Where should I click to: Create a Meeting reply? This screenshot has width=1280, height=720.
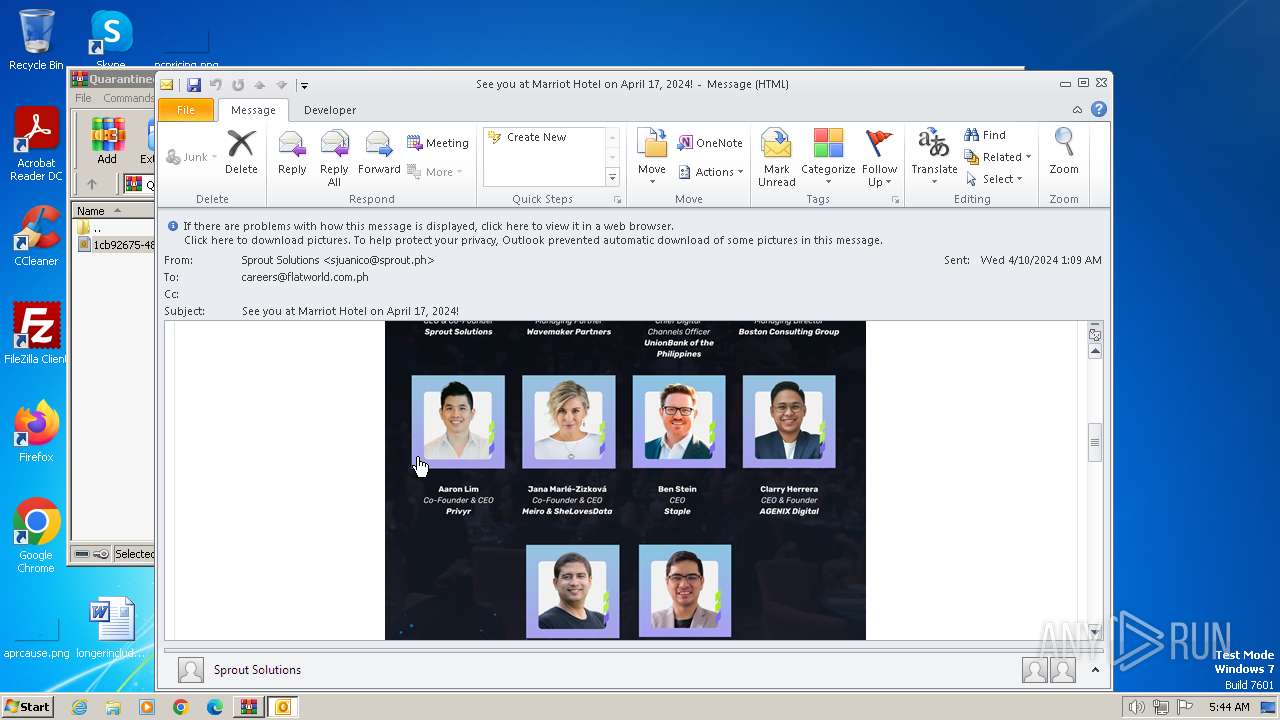click(x=438, y=143)
